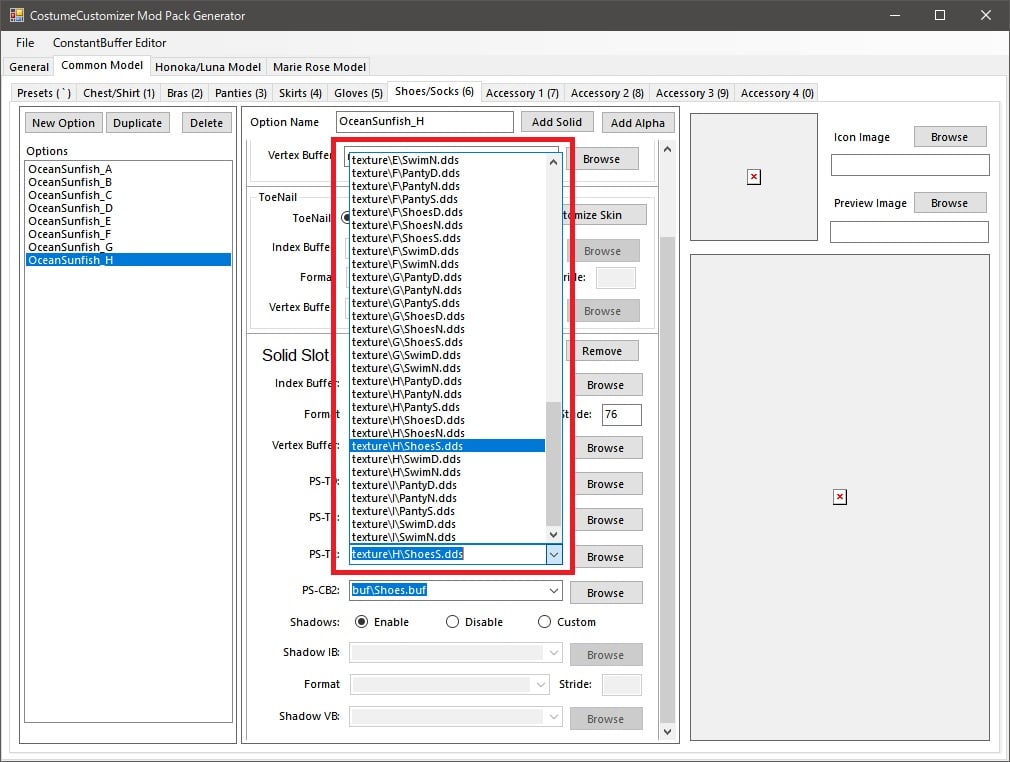1010x762 pixels.
Task: Open the Skirts (4) tab
Action: click(300, 93)
